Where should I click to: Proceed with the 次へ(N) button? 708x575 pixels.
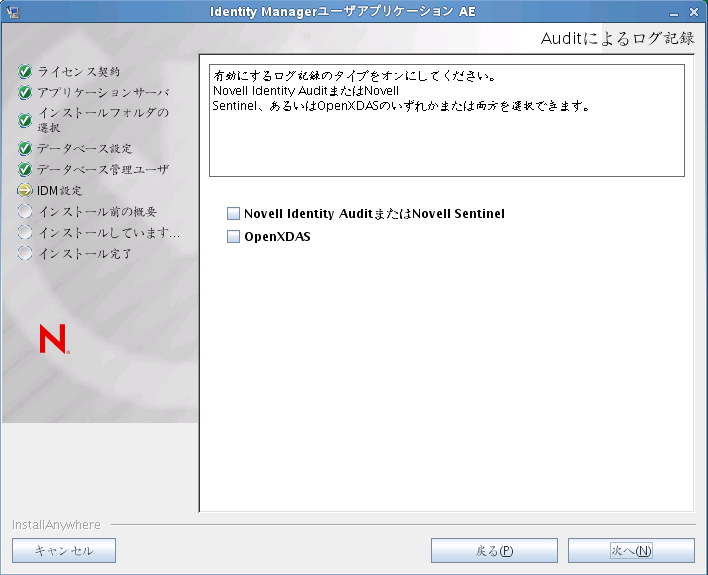point(631,550)
